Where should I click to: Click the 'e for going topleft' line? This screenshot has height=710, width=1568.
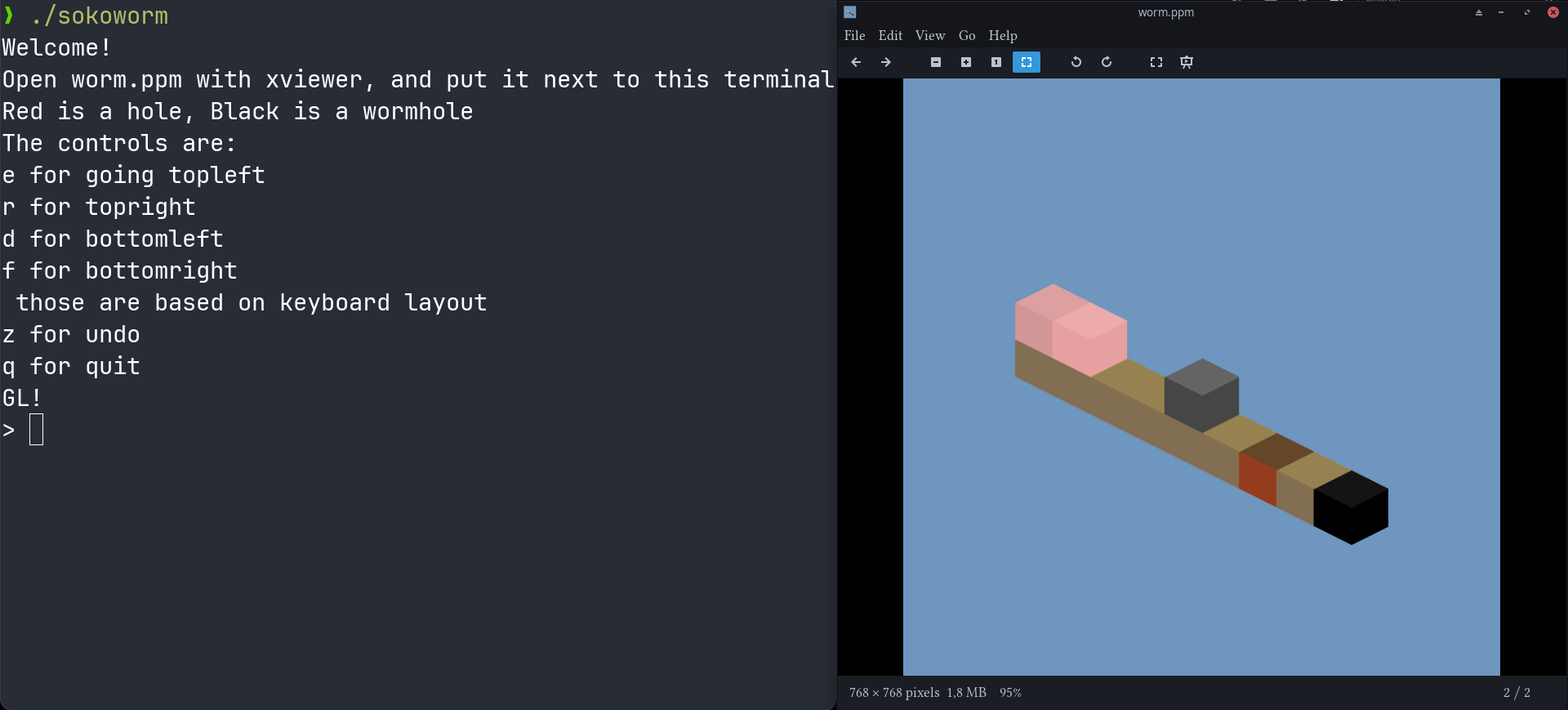133,175
